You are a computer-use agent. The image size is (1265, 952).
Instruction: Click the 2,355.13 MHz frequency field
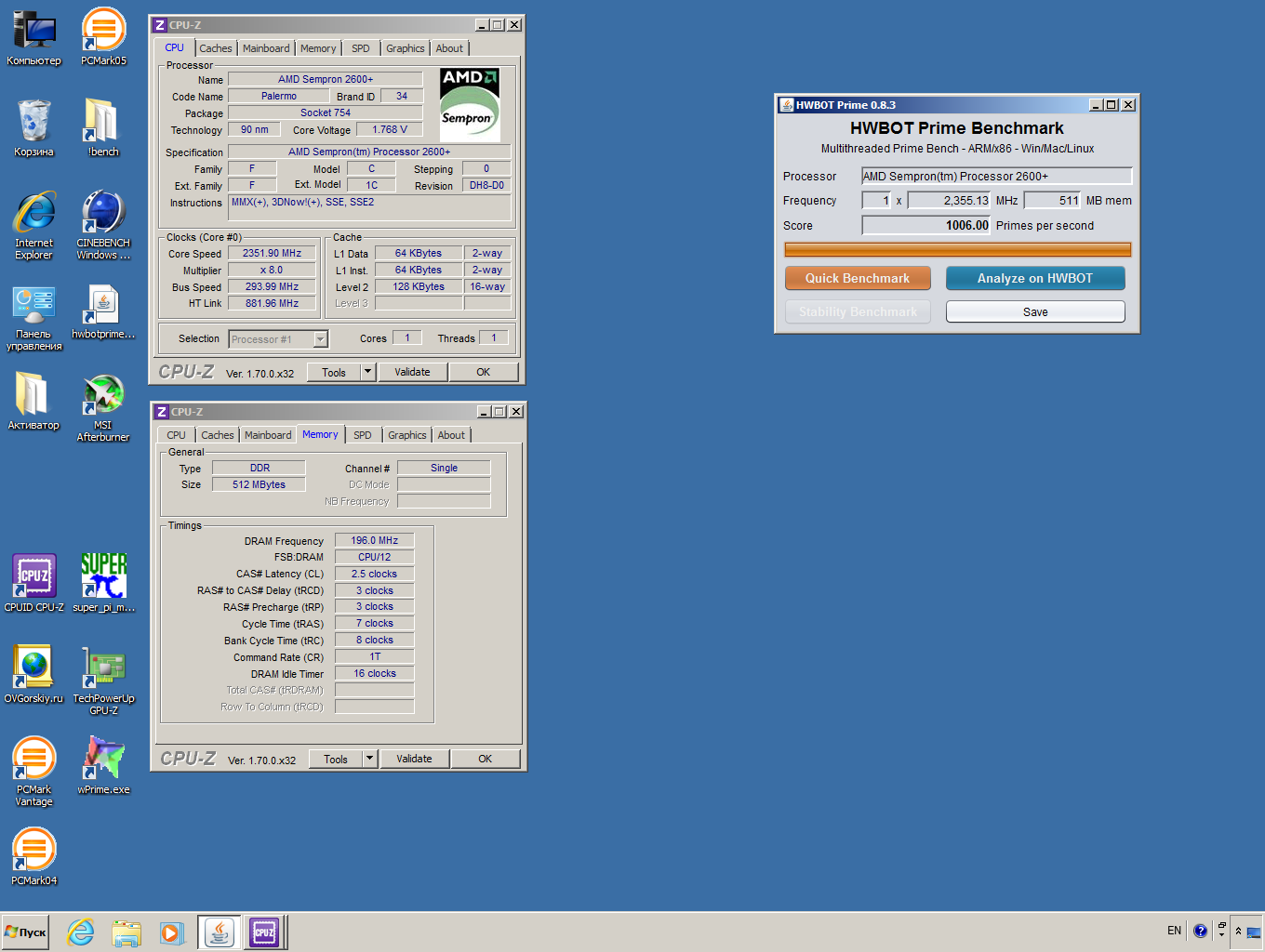950,200
